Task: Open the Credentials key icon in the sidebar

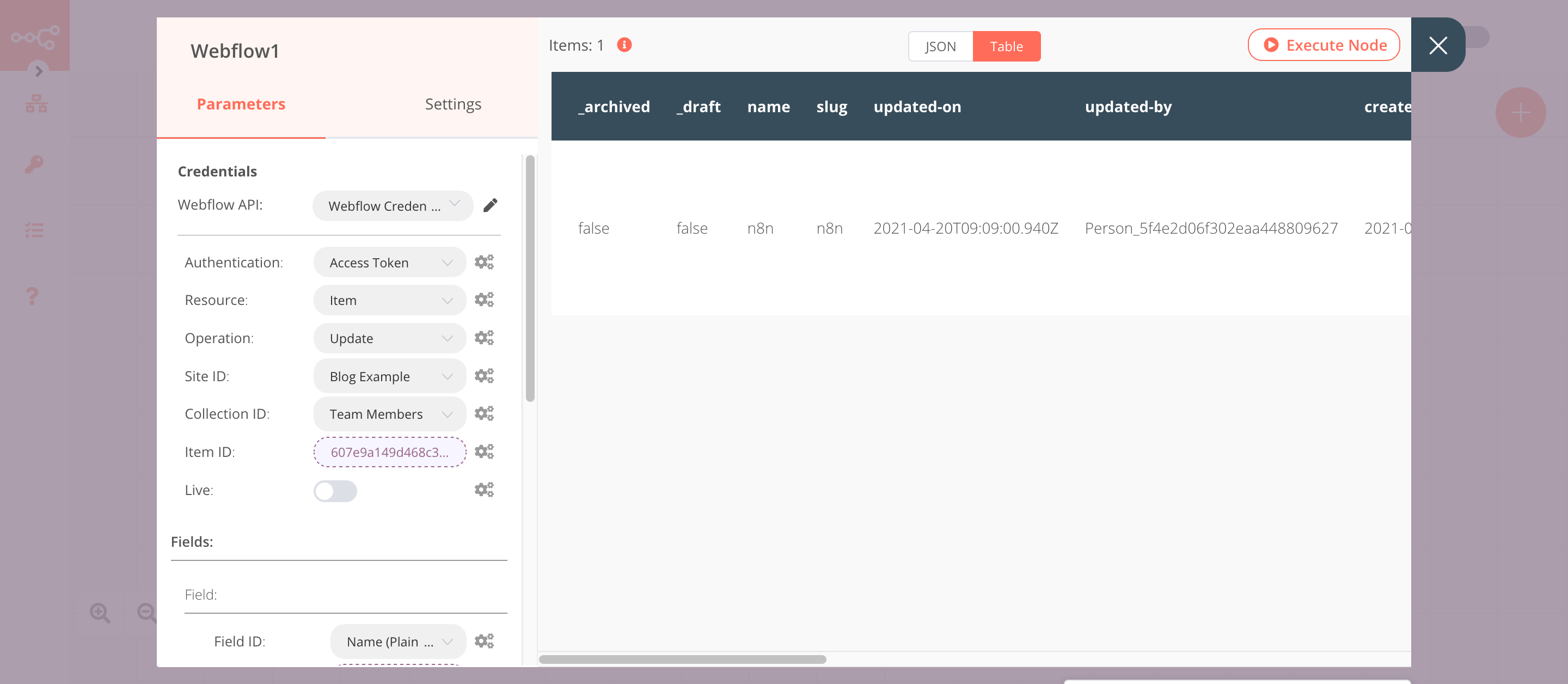Action: pyautogui.click(x=33, y=164)
